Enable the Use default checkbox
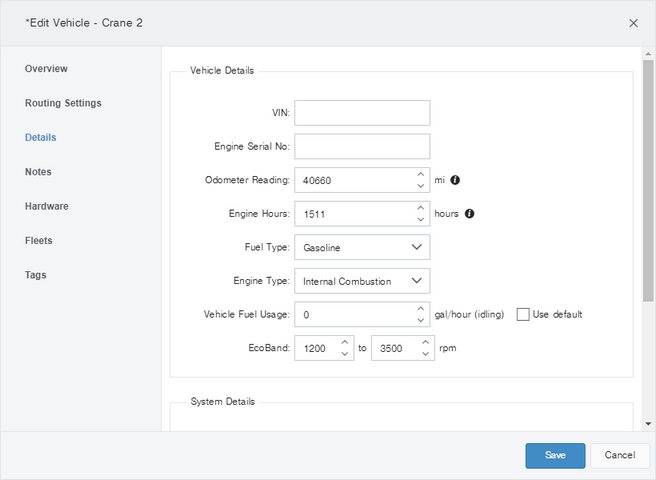This screenshot has width=656, height=480. tap(523, 314)
